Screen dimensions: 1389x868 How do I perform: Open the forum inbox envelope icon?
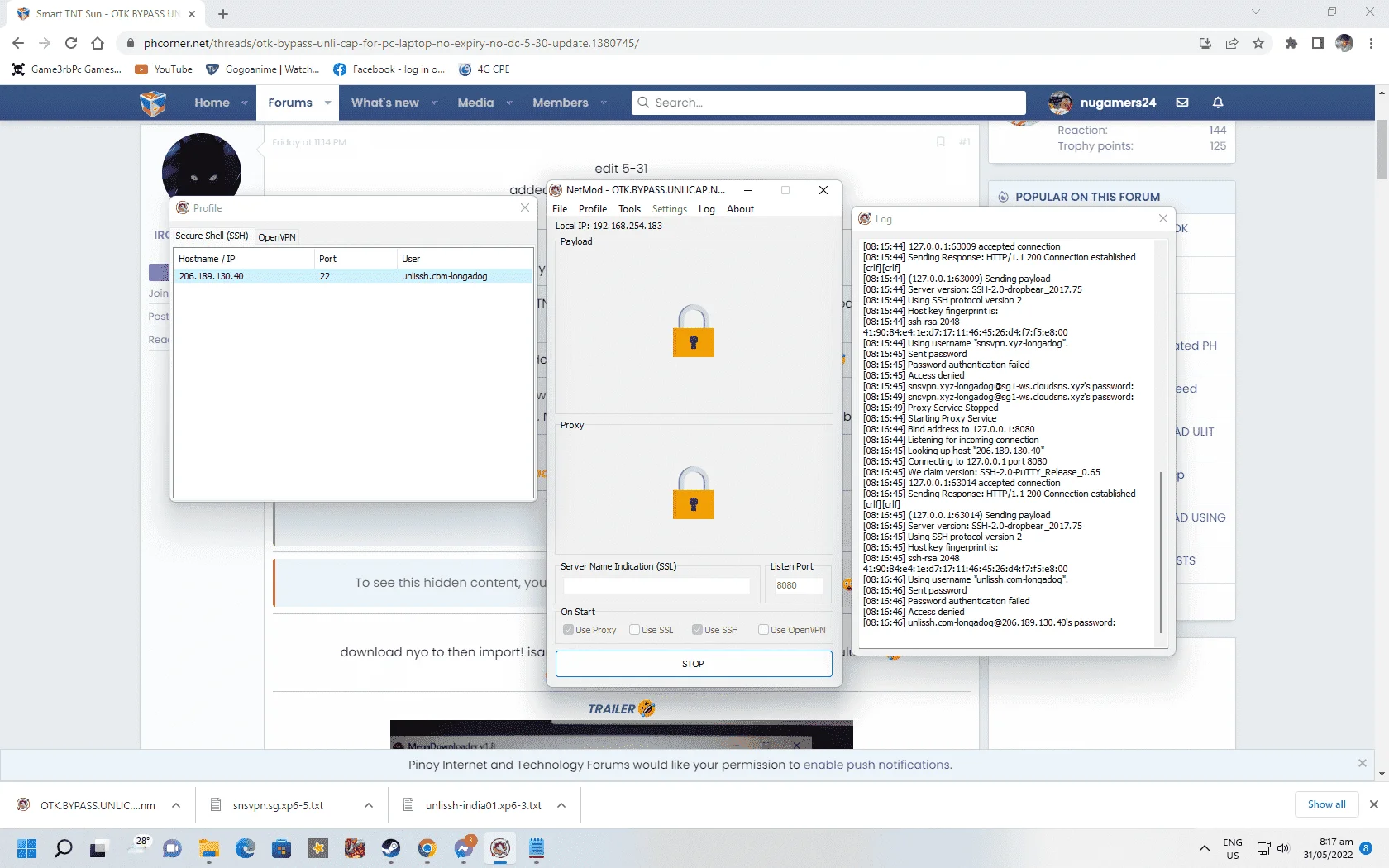pos(1182,103)
